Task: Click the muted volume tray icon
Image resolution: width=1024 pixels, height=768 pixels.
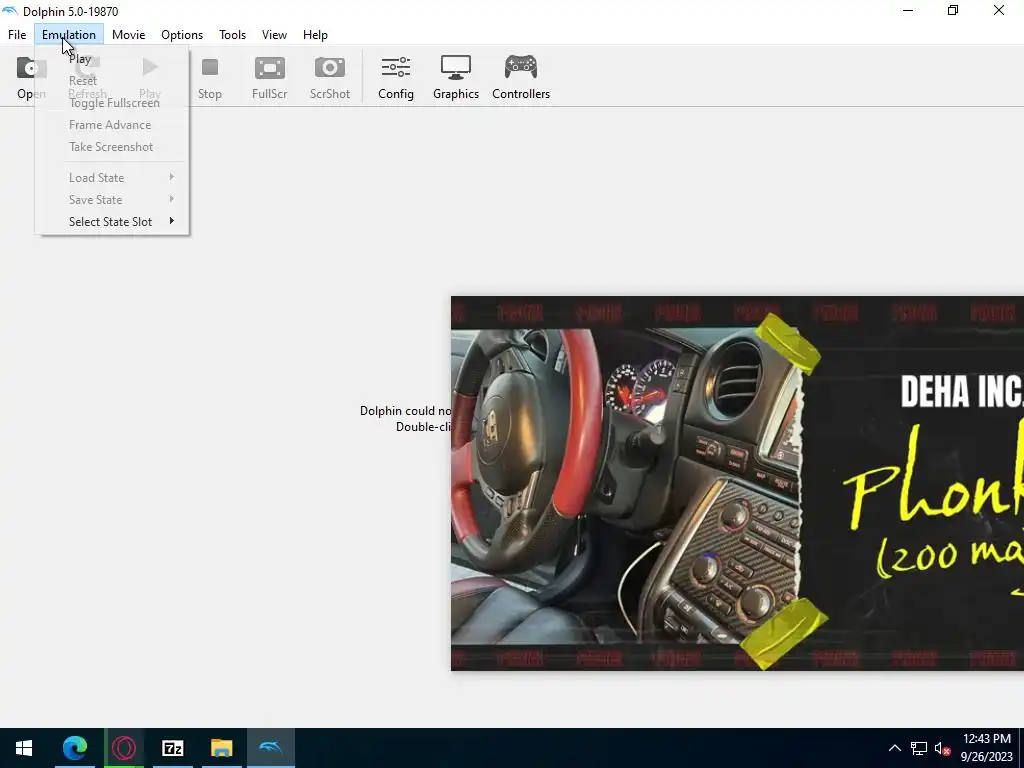Action: click(942, 748)
